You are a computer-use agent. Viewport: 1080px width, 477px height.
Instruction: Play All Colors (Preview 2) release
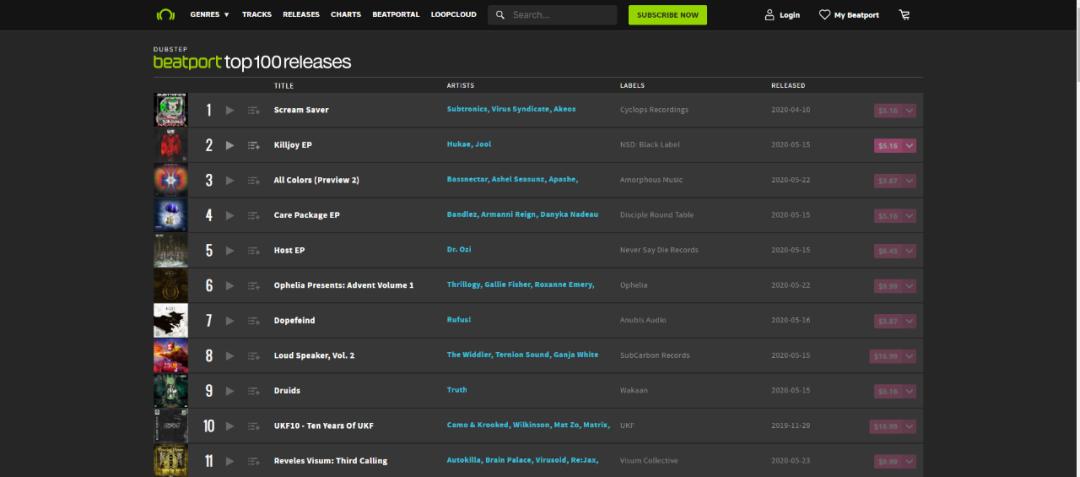point(230,180)
